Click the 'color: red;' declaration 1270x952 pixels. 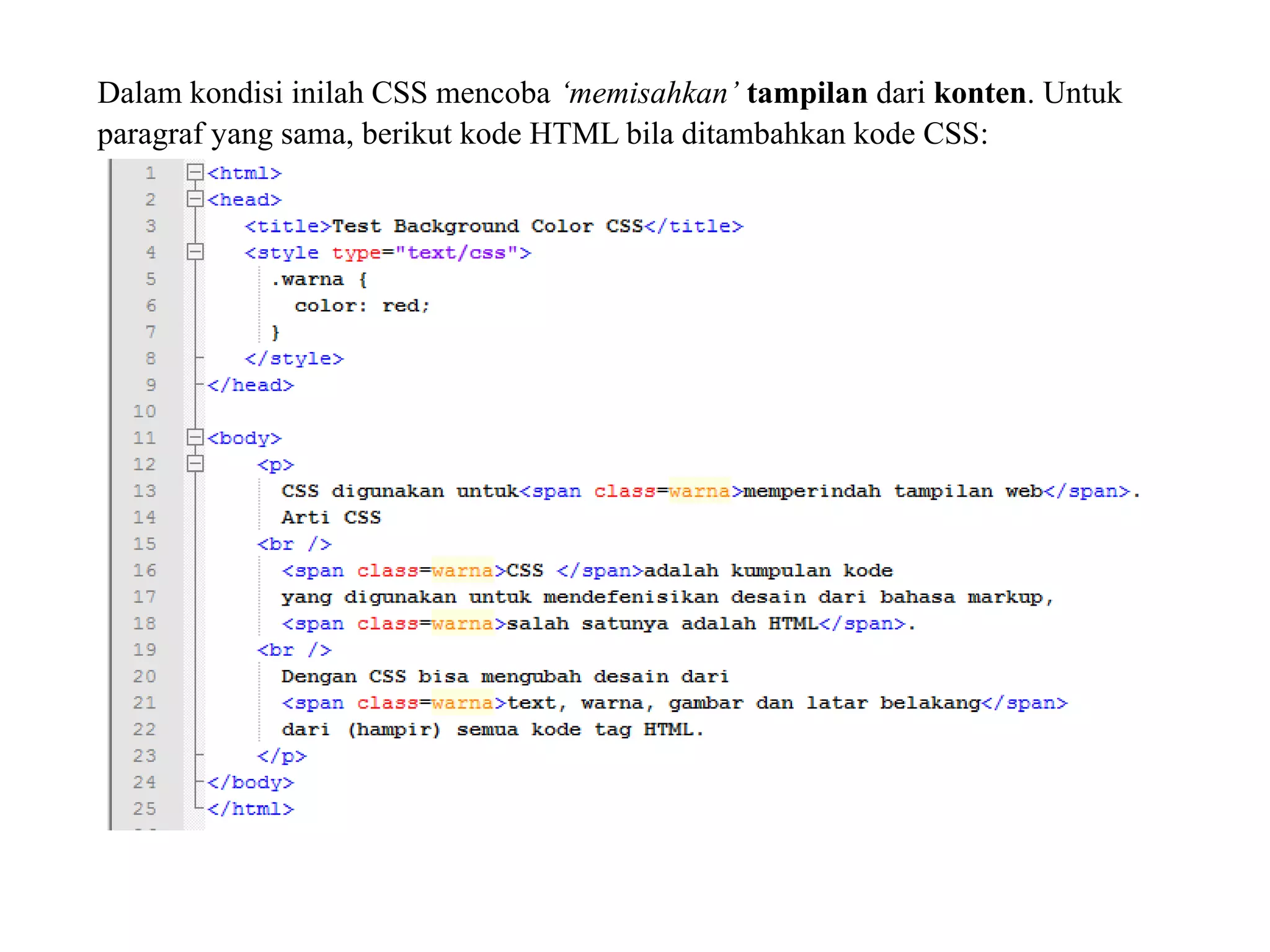(362, 306)
